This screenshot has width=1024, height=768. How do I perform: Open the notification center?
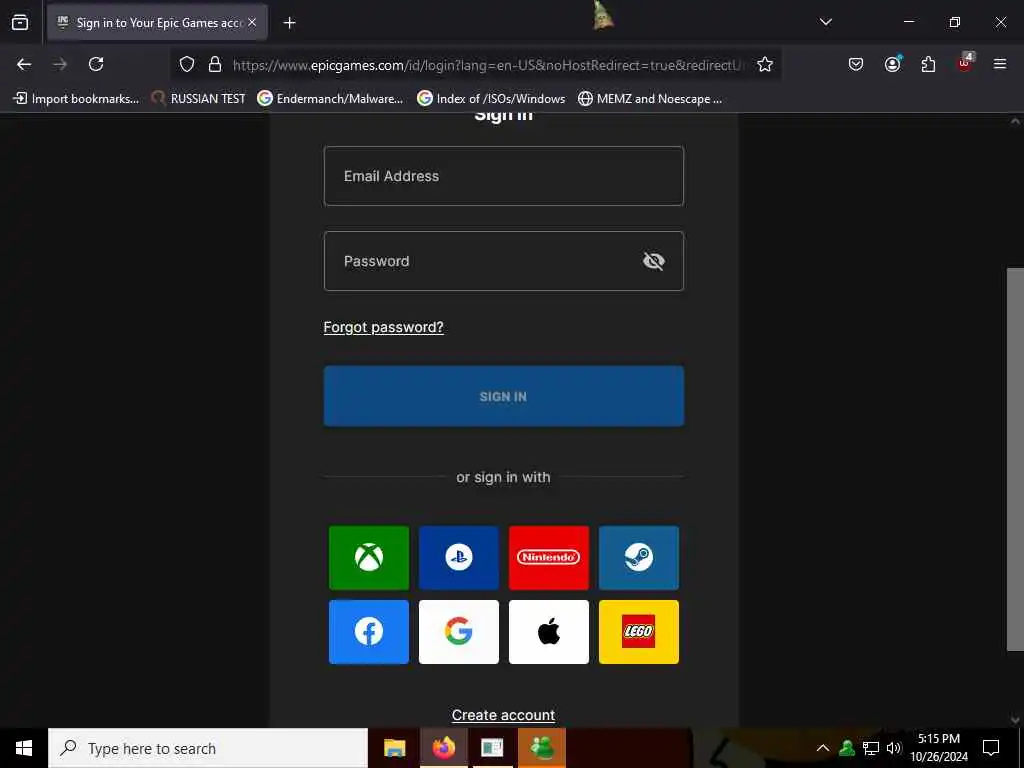point(991,748)
